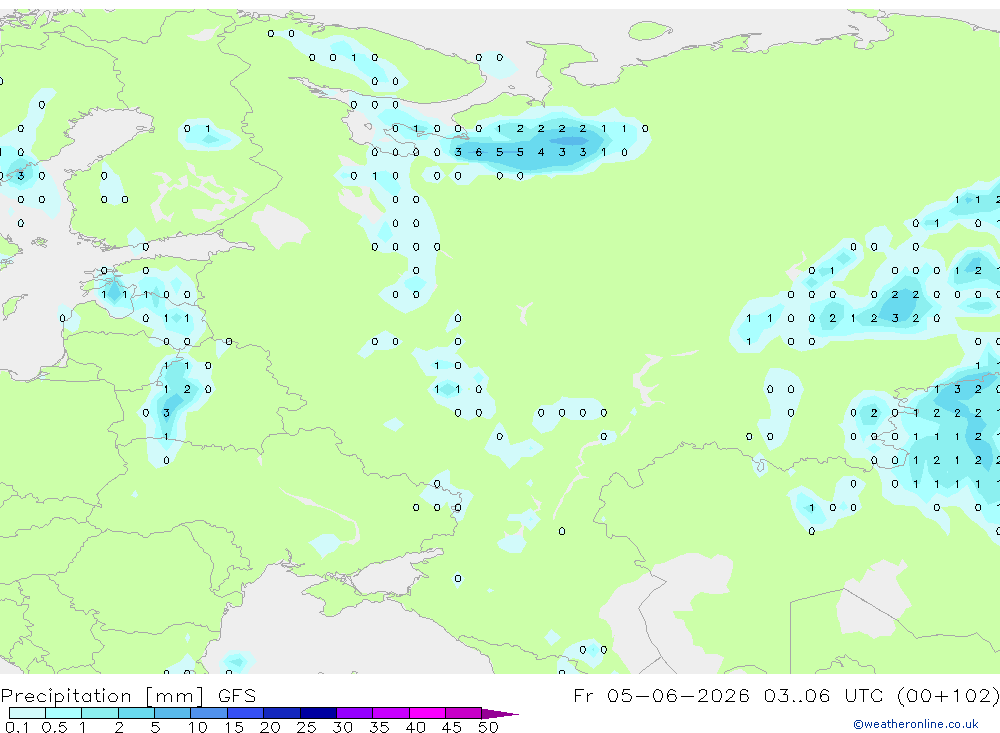Select the 25–30 mm navy legend swatch
The width and height of the screenshot is (1000, 733).
[x=318, y=713]
